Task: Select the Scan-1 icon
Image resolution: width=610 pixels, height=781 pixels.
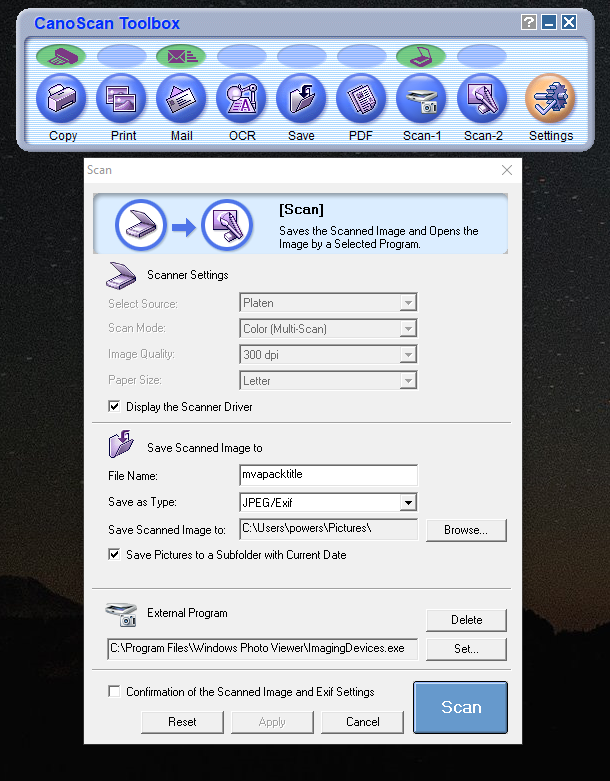Action: tap(421, 99)
